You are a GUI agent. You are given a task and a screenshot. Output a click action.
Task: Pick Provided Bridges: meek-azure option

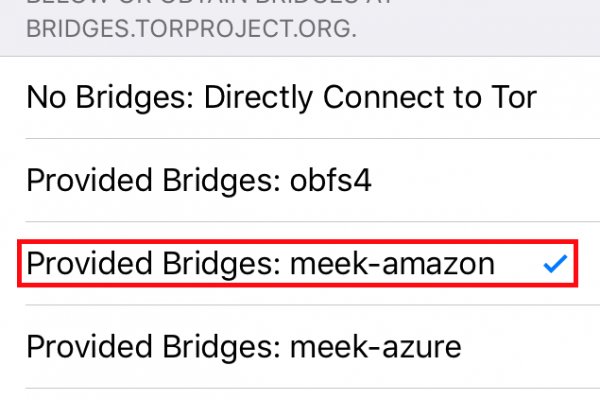(243, 347)
